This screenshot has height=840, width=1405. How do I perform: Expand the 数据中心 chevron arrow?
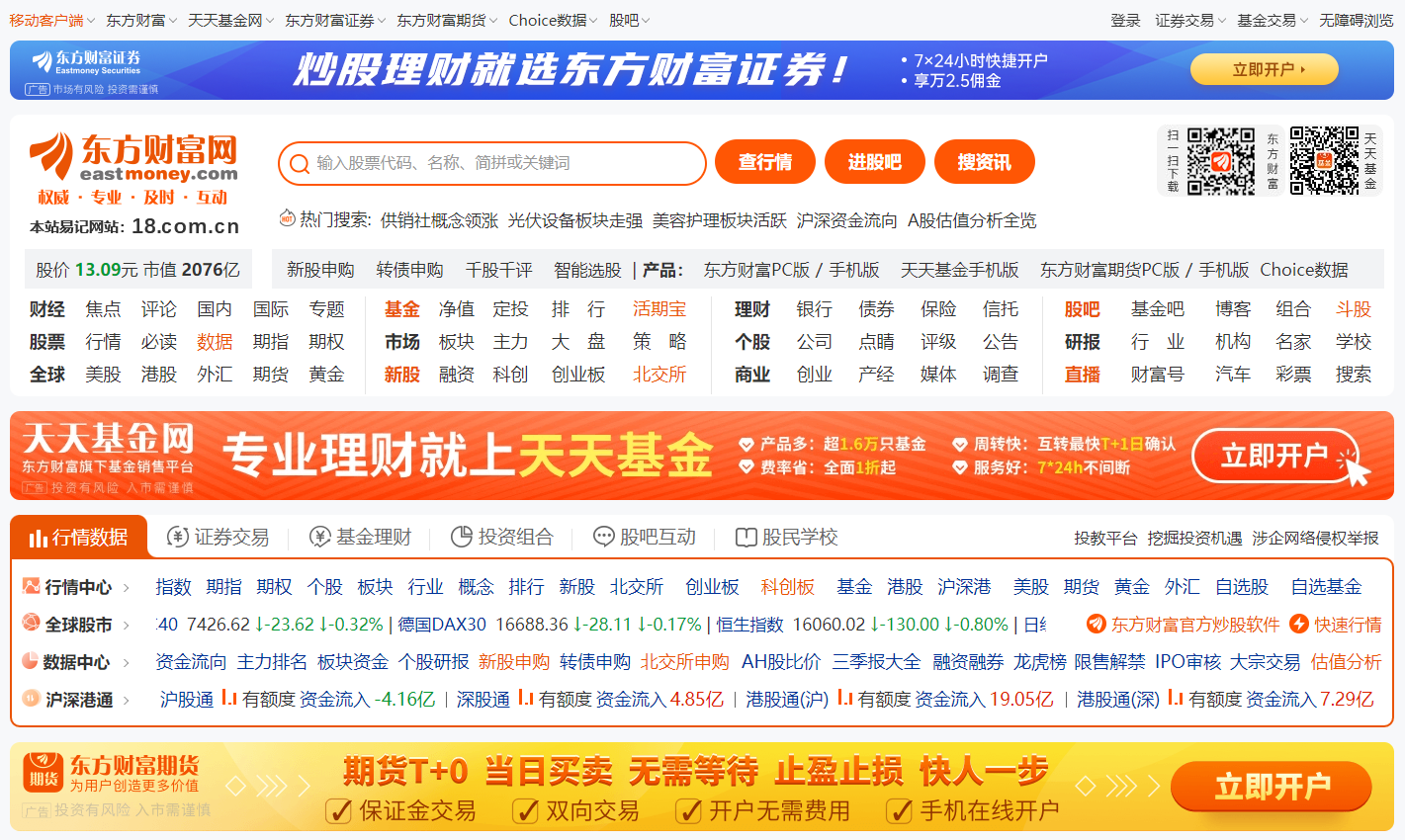tap(127, 662)
